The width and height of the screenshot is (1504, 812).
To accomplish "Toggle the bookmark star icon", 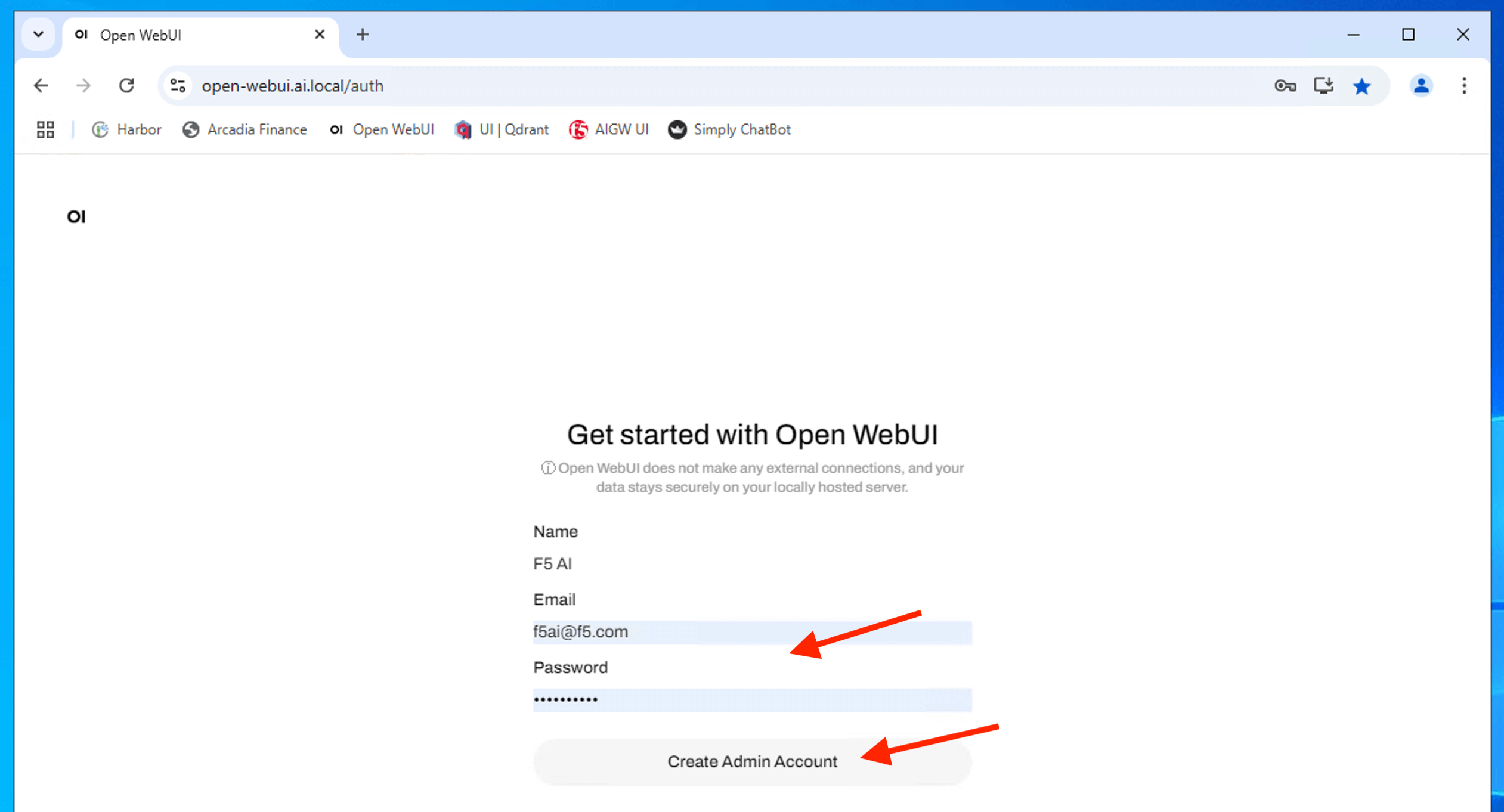I will 1362,86.
